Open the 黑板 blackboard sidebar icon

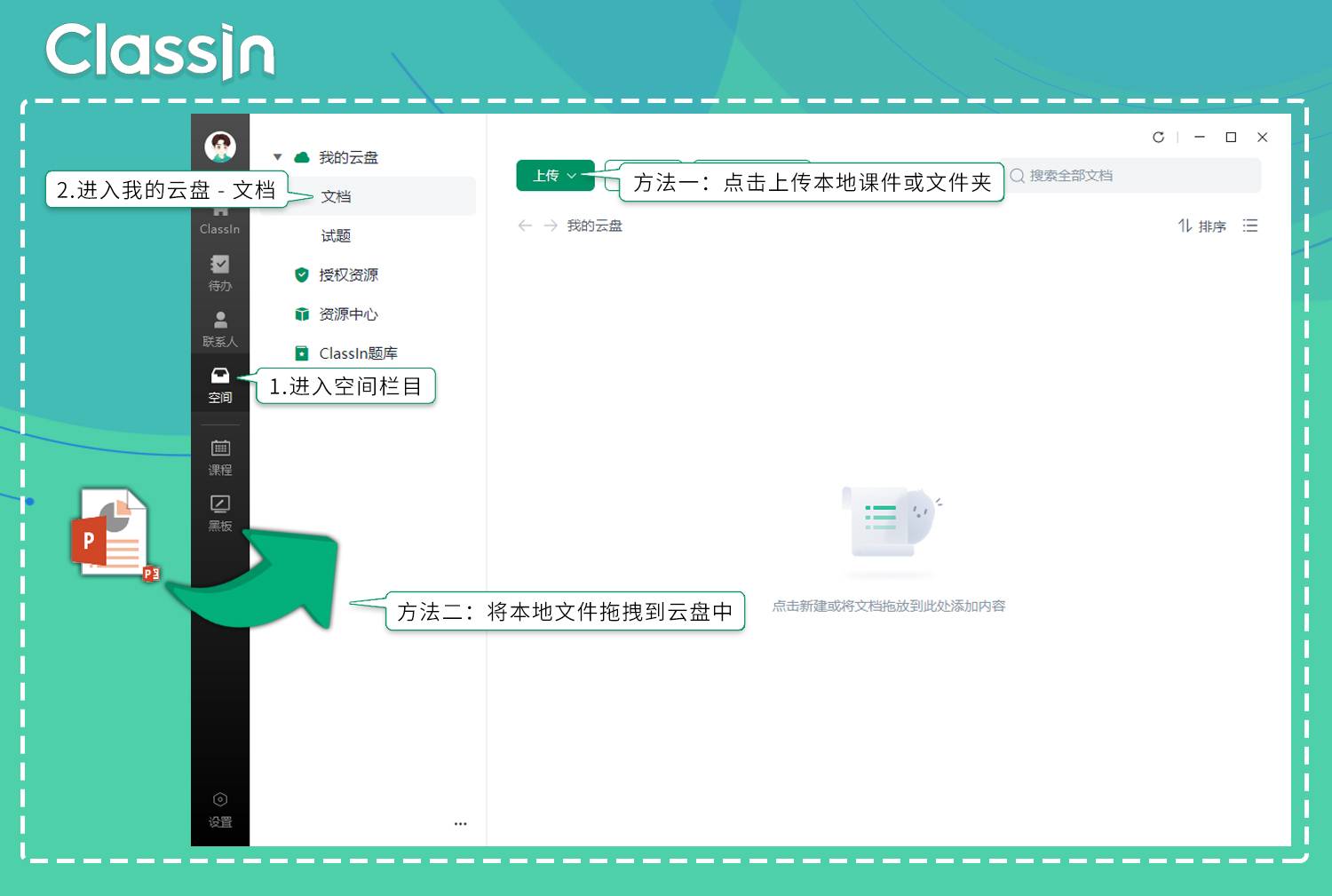(220, 513)
